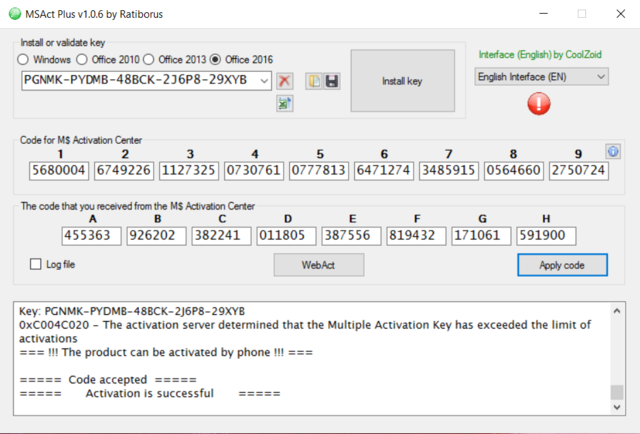Click the log scrollbar thumb
The height and width of the screenshot is (434, 640).
pos(617,392)
